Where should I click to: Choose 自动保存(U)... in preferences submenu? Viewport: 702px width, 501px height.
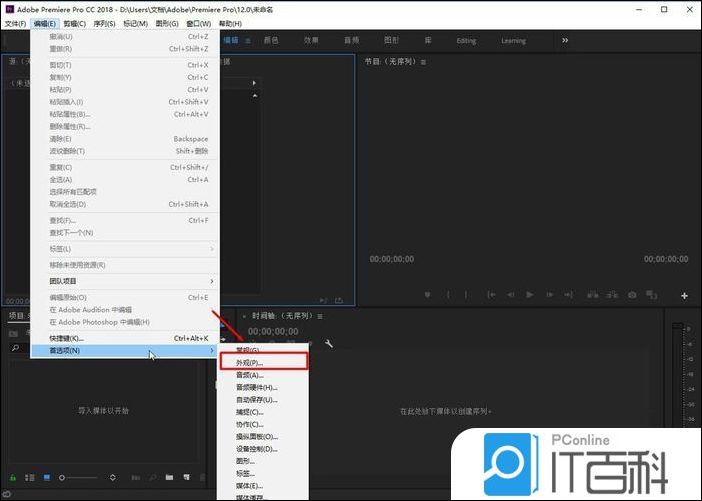pyautogui.click(x=248, y=399)
